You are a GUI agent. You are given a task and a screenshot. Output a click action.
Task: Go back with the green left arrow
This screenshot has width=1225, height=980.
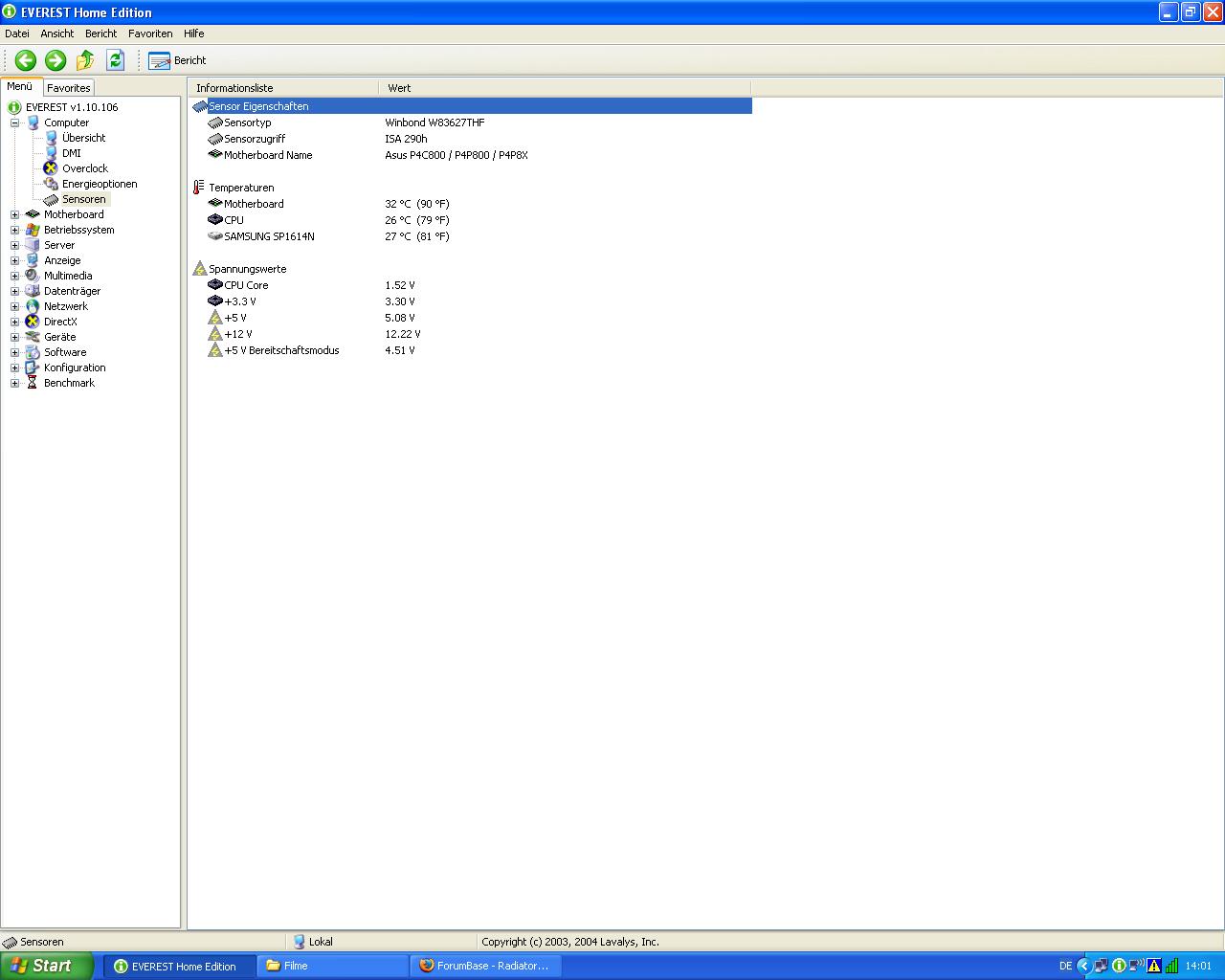coord(26,60)
